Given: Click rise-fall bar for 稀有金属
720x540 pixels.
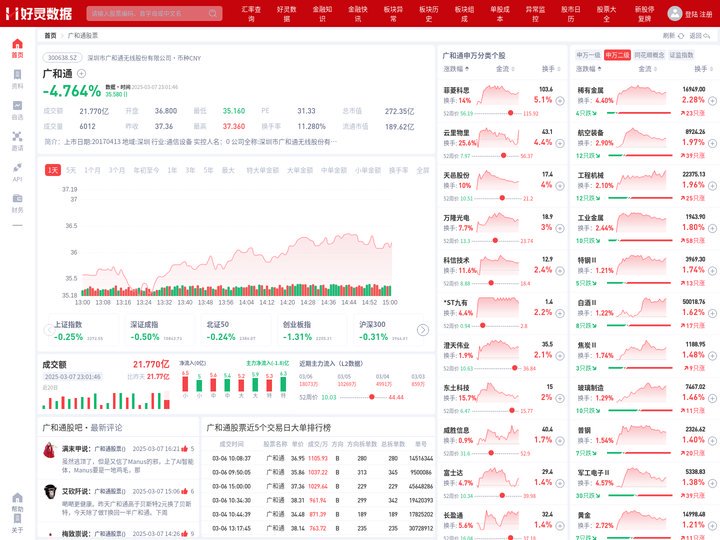Looking at the screenshot, I should 639,113.
